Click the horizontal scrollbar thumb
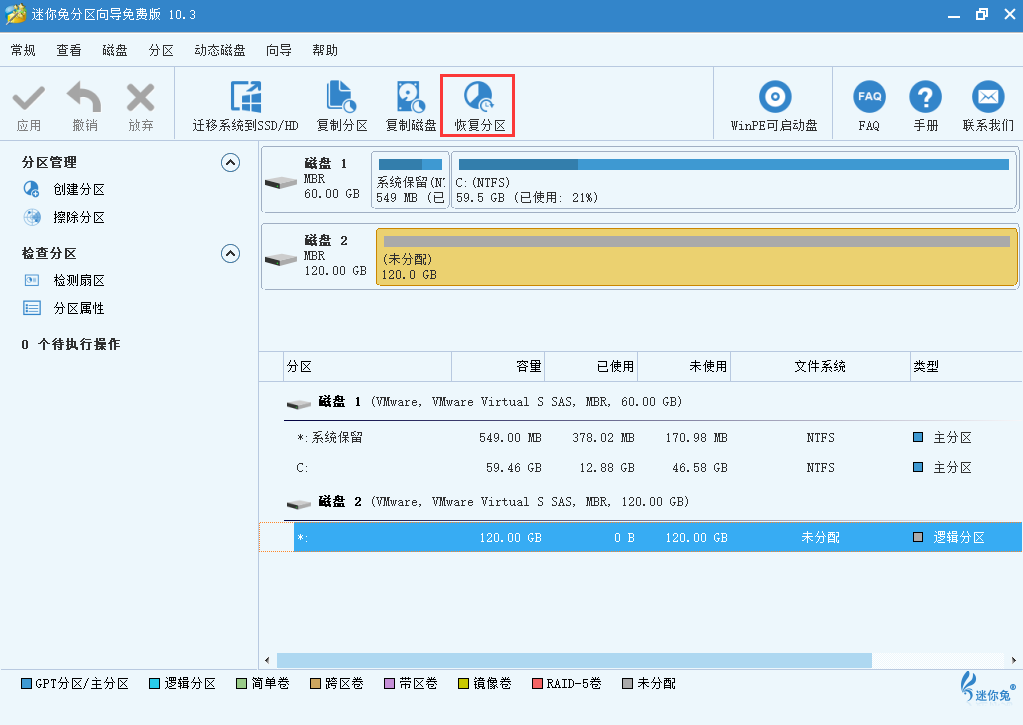This screenshot has width=1023, height=725. click(x=574, y=660)
